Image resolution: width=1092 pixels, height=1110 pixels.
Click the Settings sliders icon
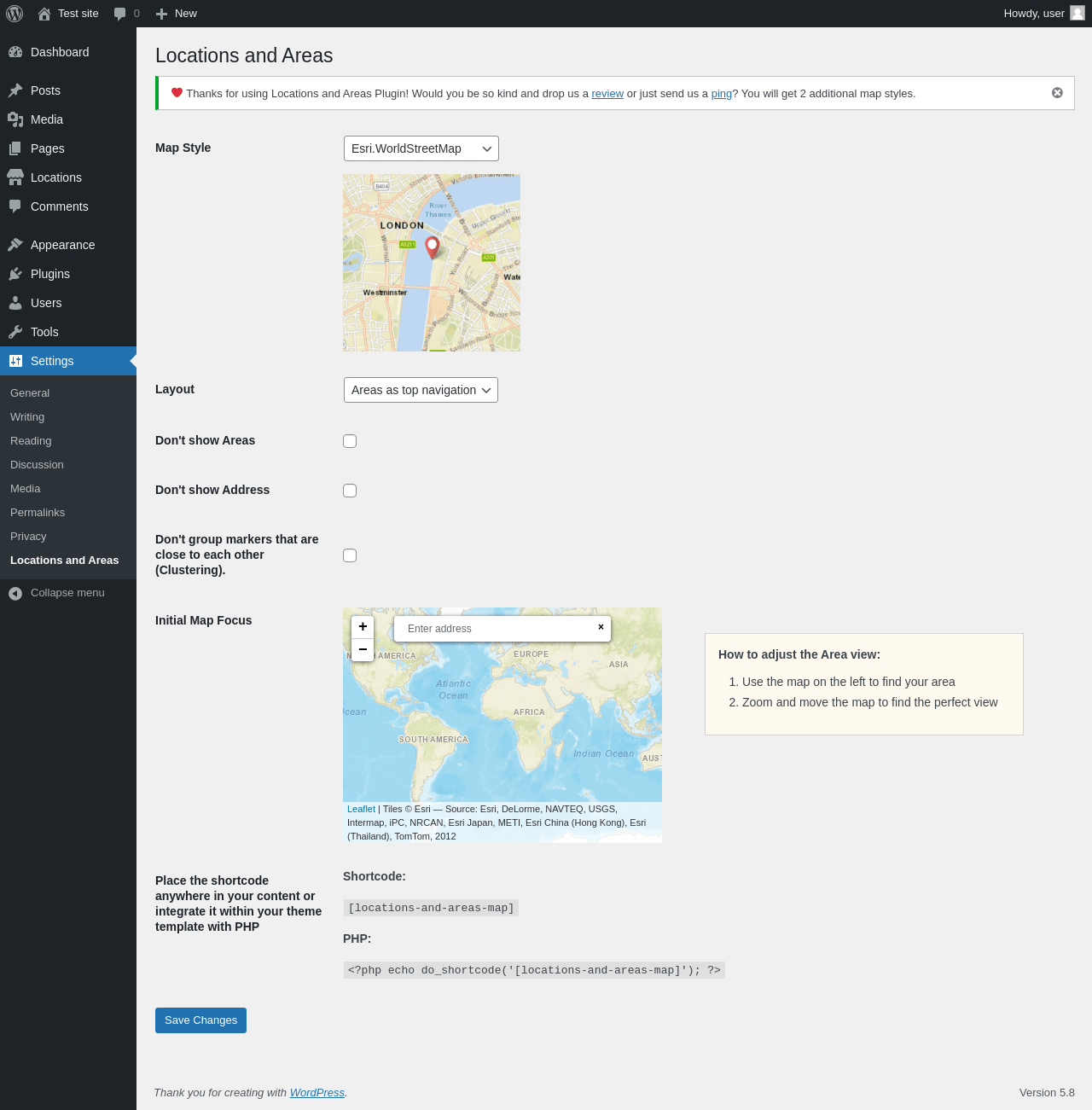click(x=15, y=361)
